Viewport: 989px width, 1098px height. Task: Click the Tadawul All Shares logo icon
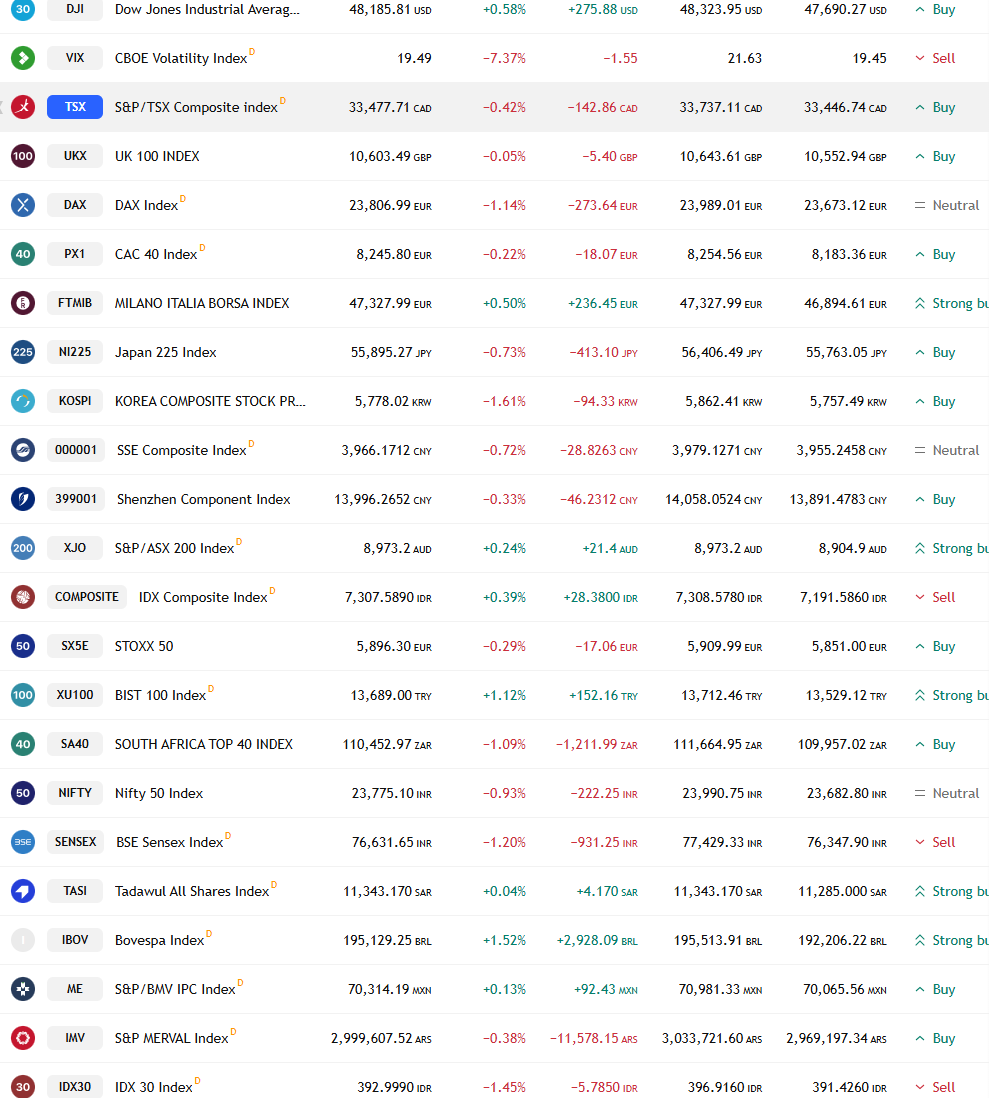click(x=23, y=891)
